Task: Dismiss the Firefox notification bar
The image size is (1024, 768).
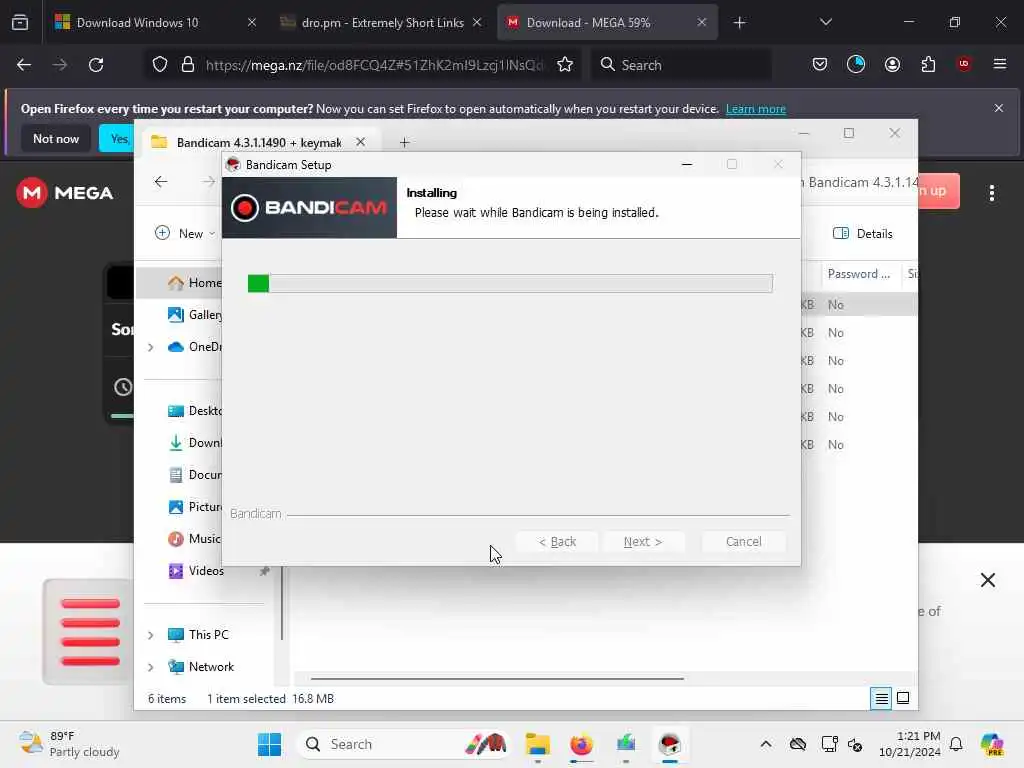Action: coord(998,108)
